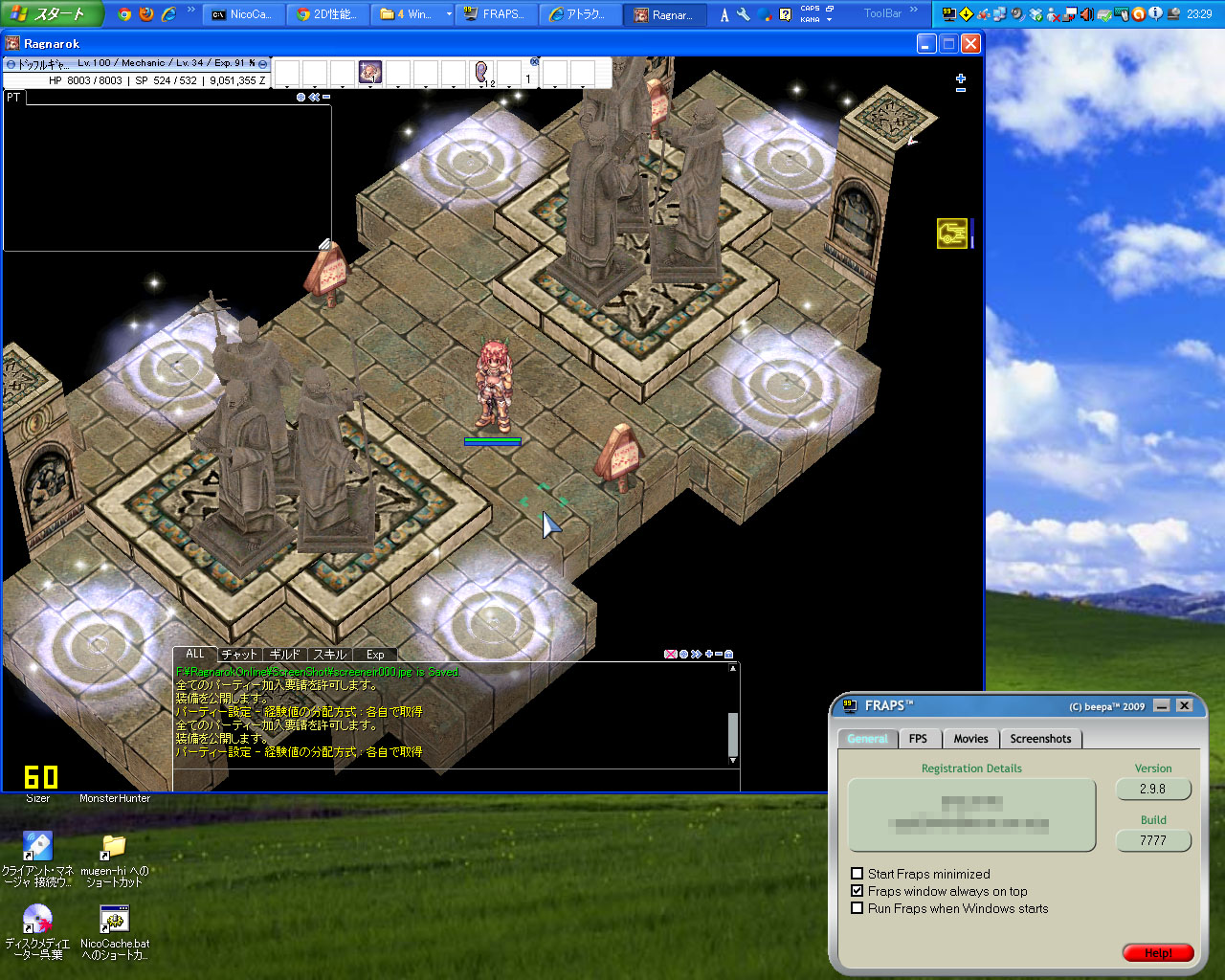Open chat options round icon on chat window
The image size is (1225, 980).
(x=683, y=655)
